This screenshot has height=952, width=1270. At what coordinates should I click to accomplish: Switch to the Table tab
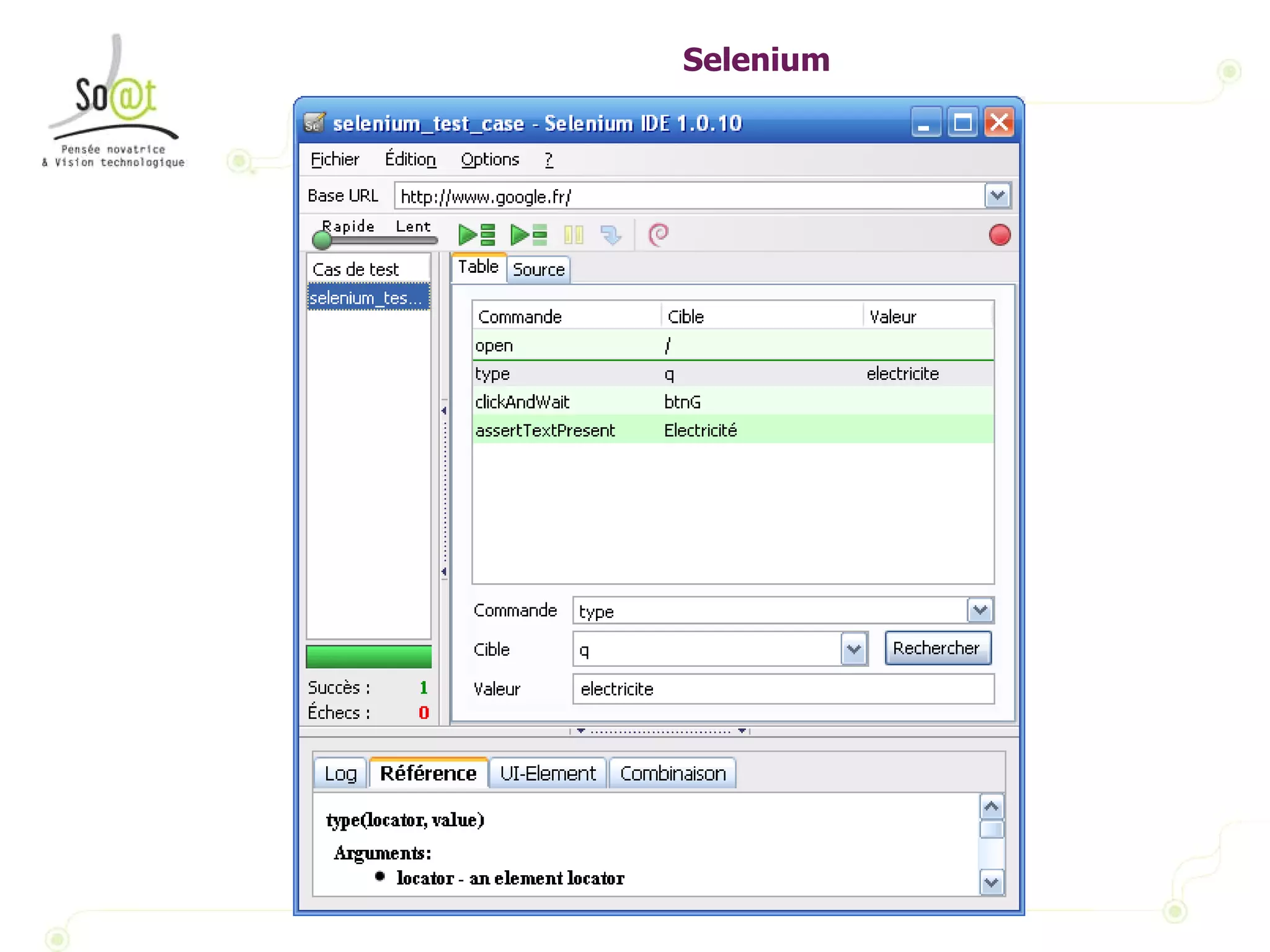478,267
